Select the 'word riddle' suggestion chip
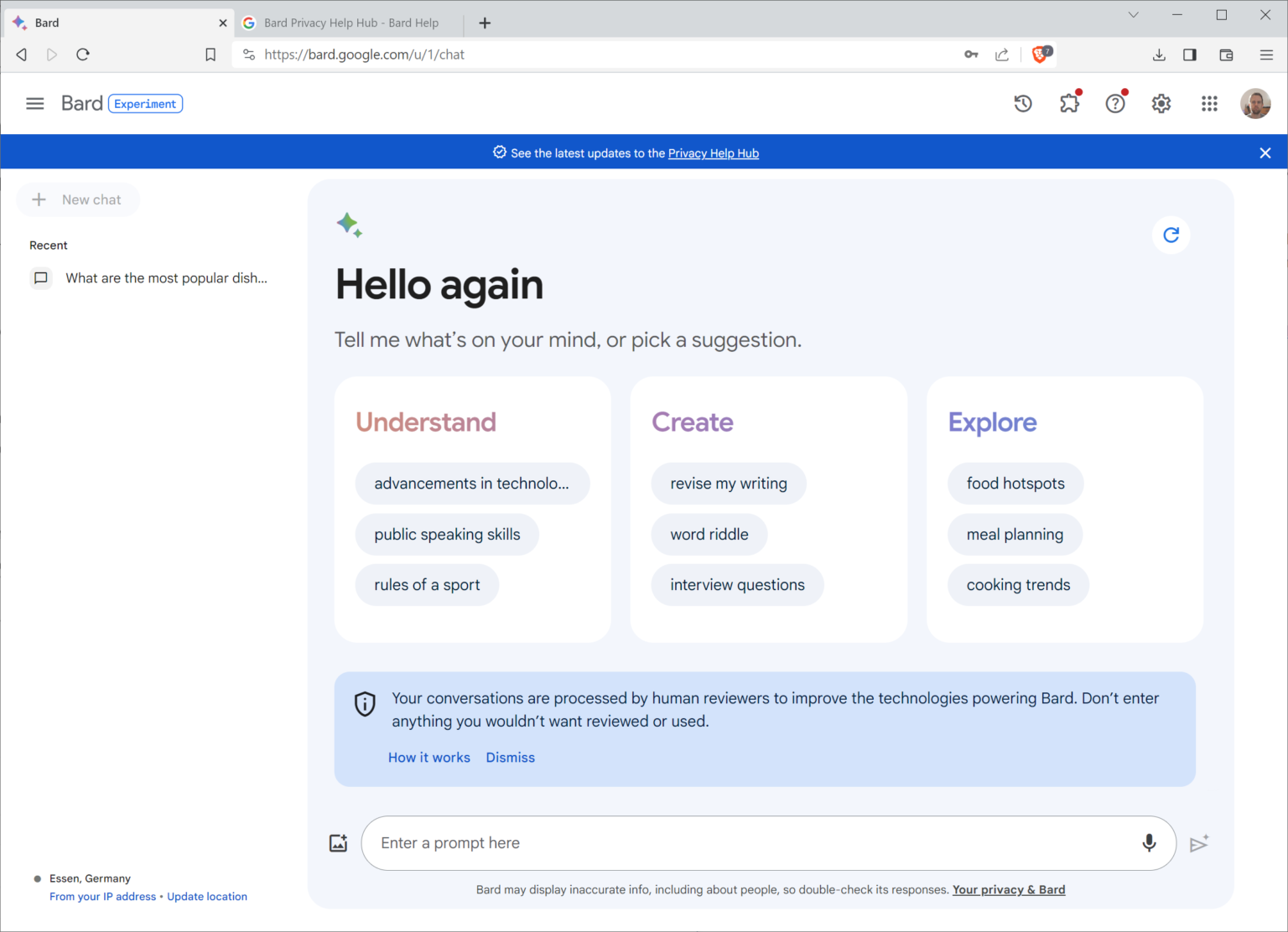 click(x=709, y=535)
